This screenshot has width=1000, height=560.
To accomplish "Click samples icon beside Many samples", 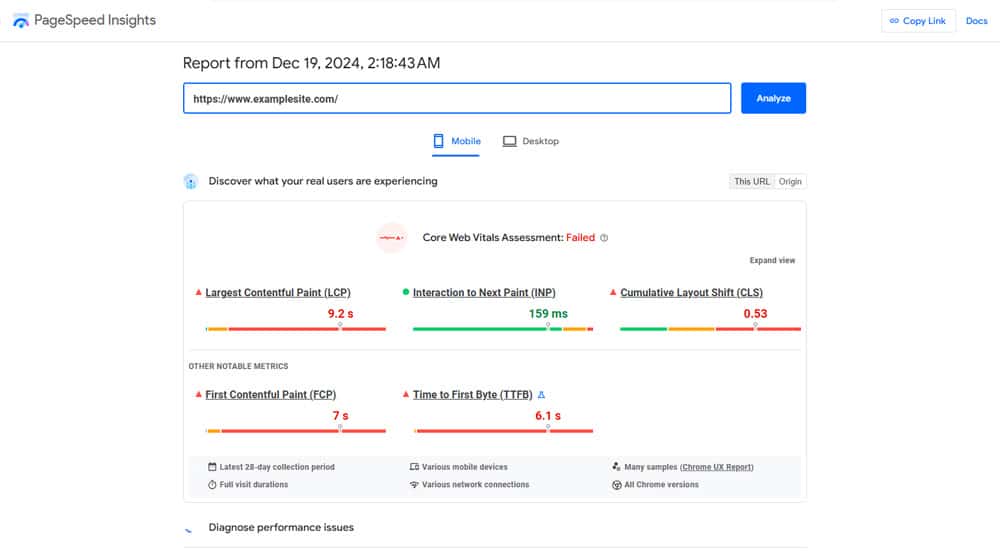I will [x=616, y=467].
